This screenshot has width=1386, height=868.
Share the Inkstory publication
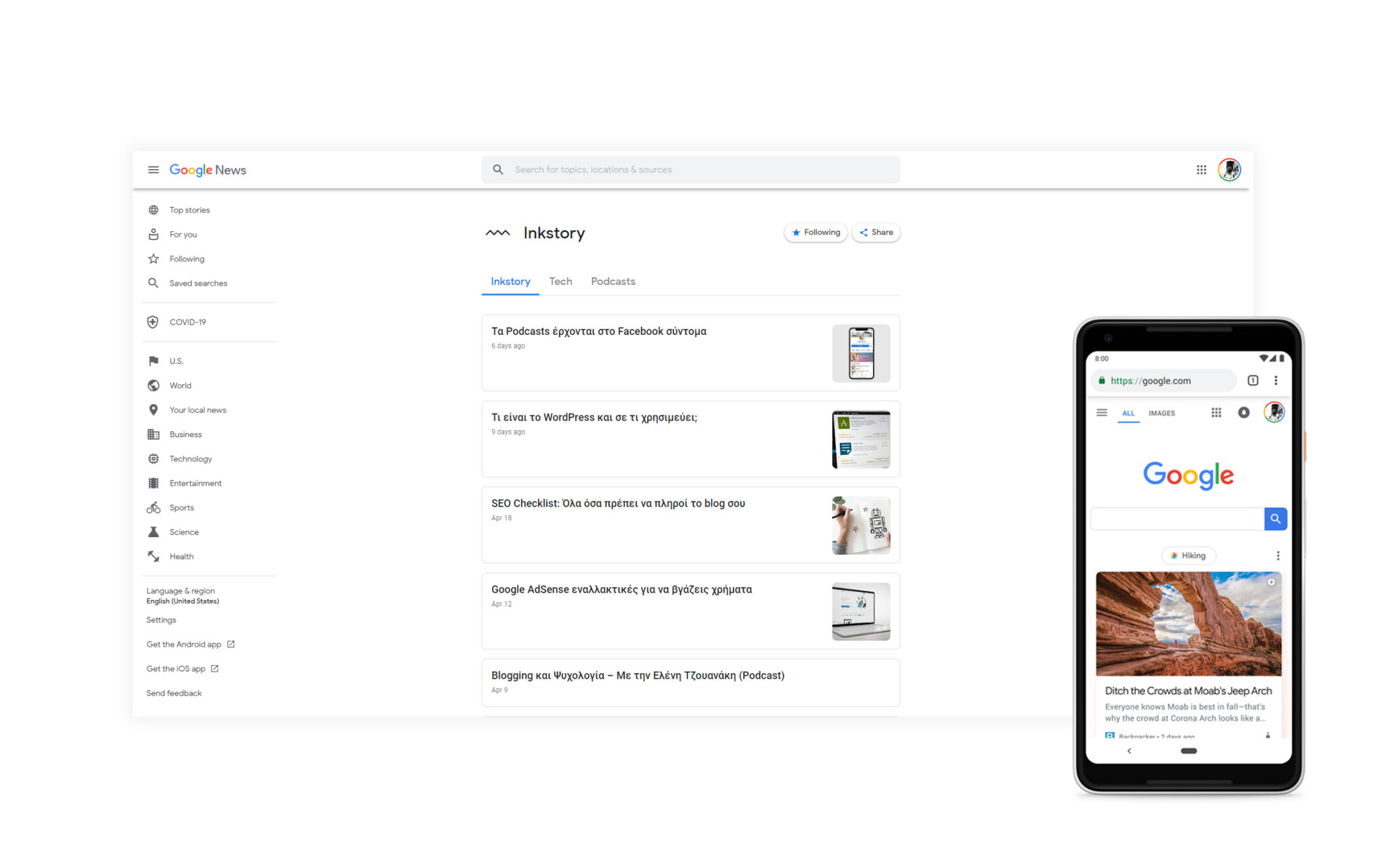click(876, 232)
